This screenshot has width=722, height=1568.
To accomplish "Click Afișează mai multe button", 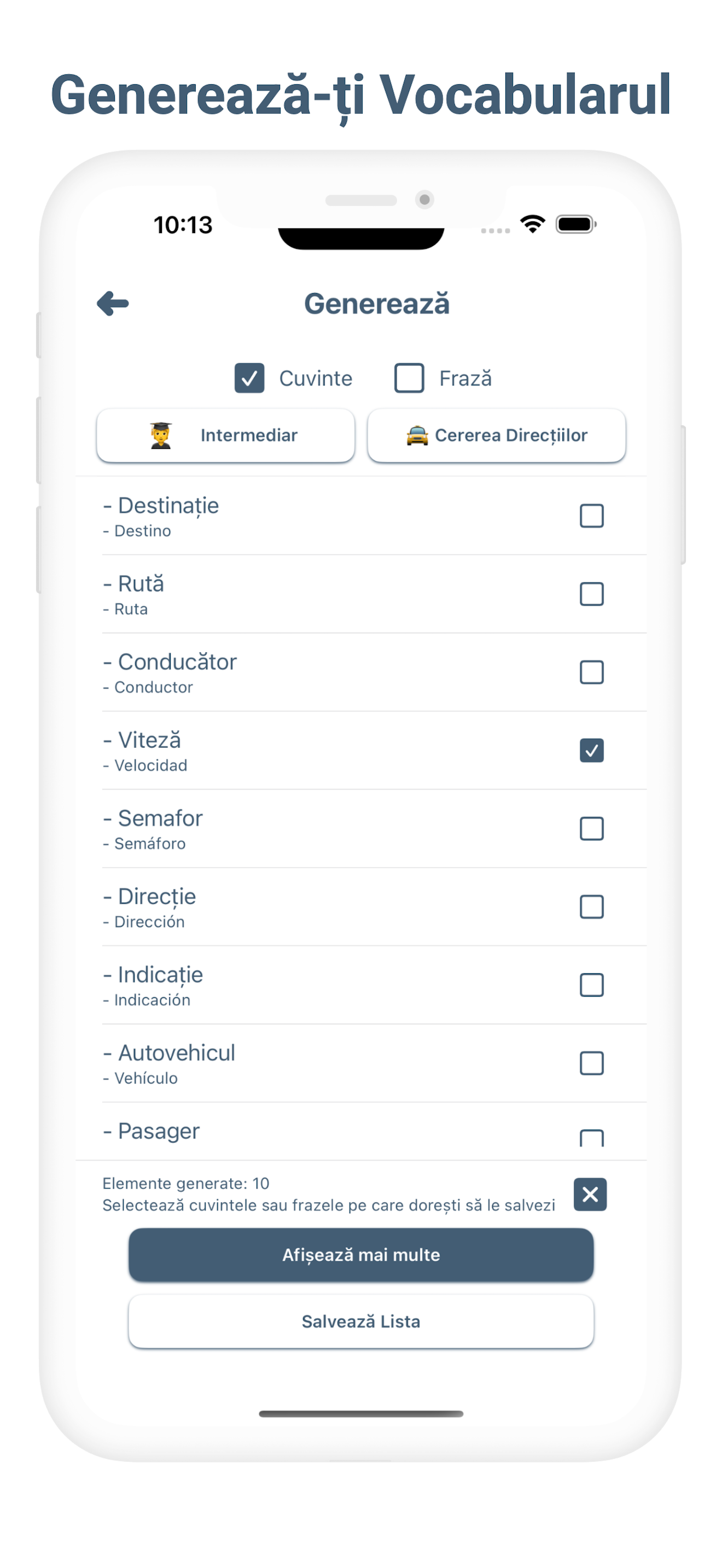I will pos(361,1255).
